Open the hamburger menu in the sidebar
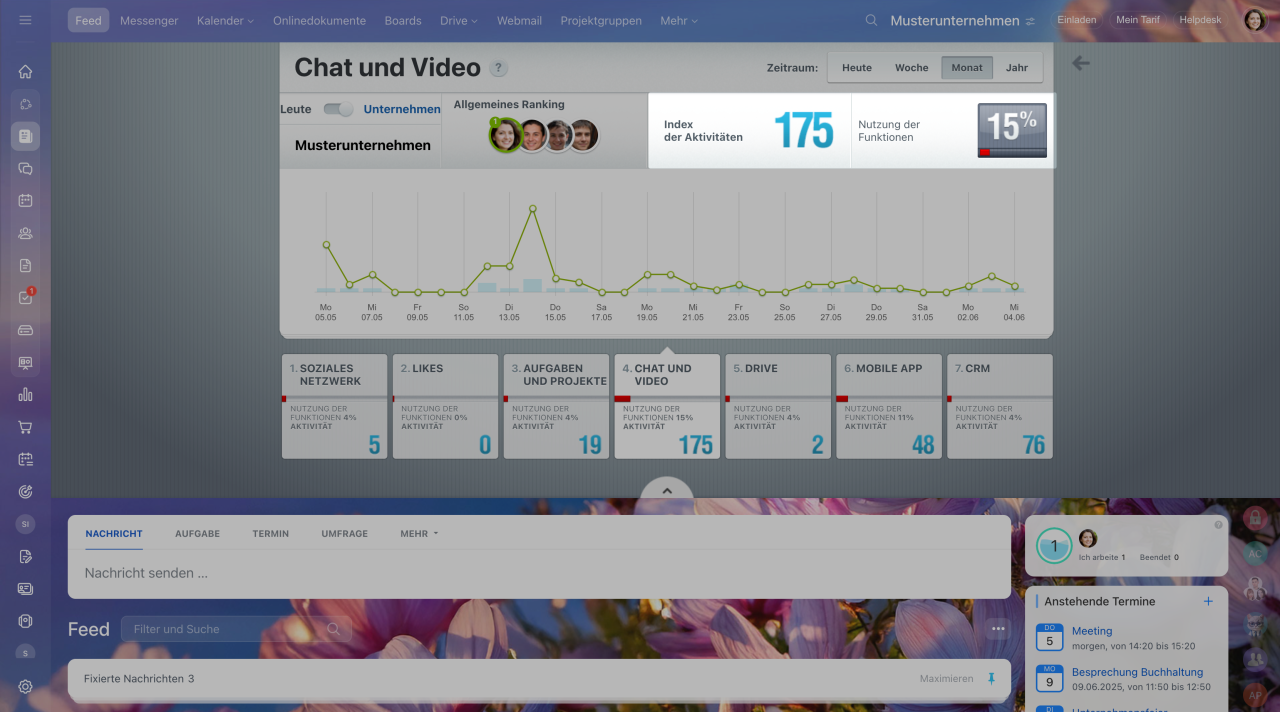 (x=25, y=20)
